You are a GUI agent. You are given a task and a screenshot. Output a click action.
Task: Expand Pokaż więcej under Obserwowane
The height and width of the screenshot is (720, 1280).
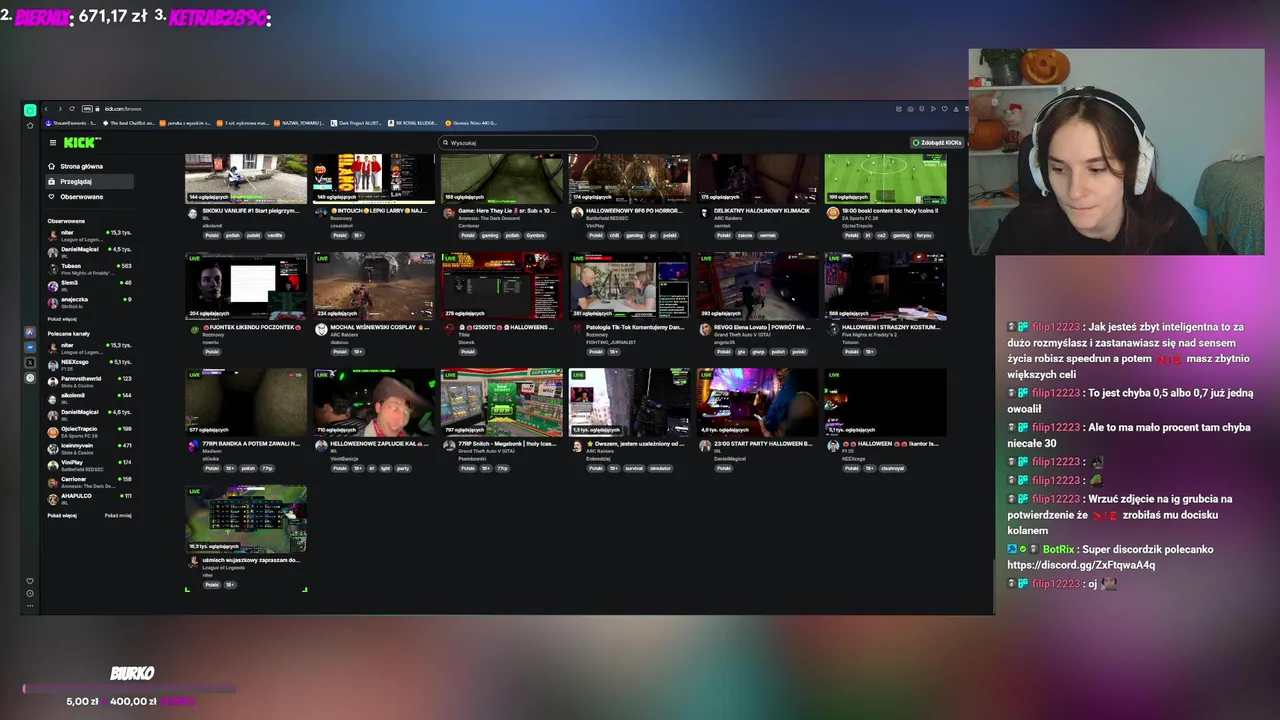[62, 319]
